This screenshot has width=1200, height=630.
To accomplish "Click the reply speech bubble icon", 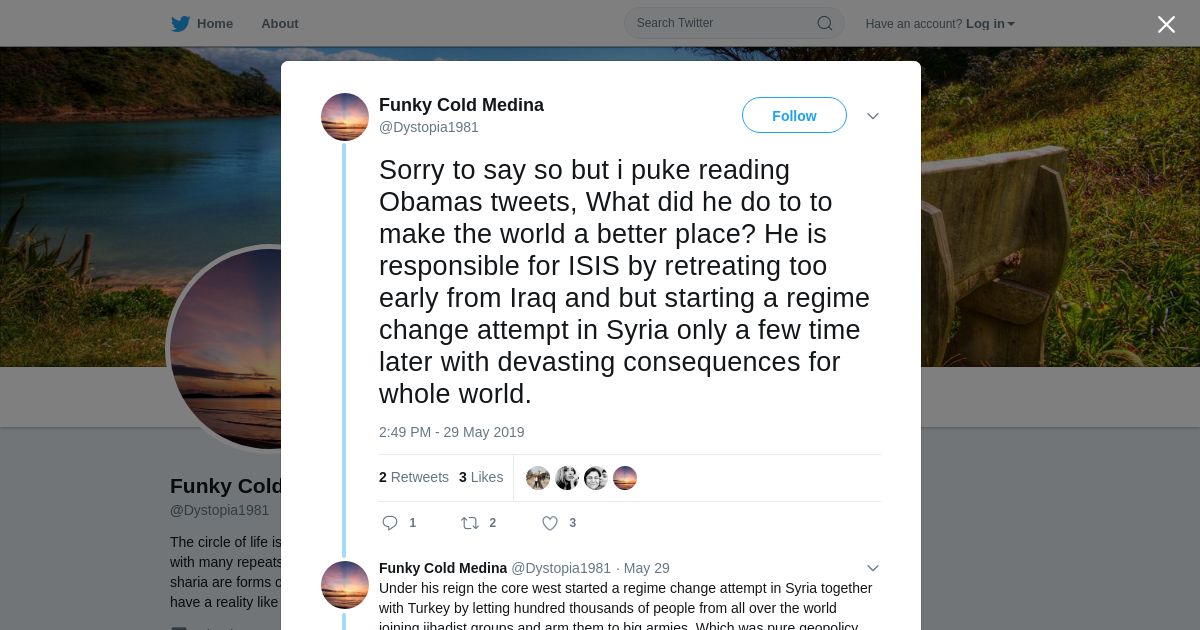I will click(x=390, y=523).
